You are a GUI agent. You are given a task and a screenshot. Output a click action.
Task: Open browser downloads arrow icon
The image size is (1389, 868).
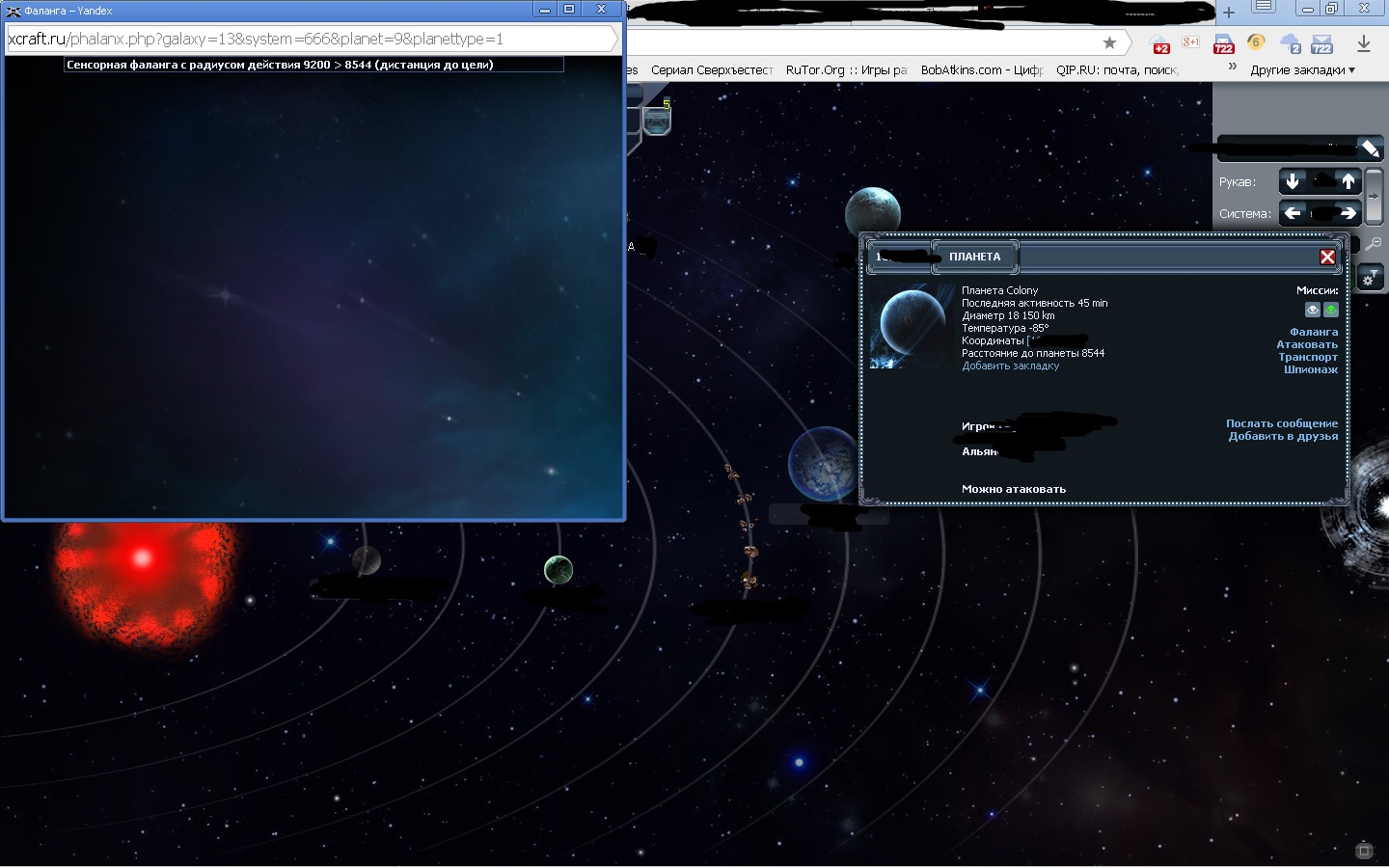click(1364, 43)
